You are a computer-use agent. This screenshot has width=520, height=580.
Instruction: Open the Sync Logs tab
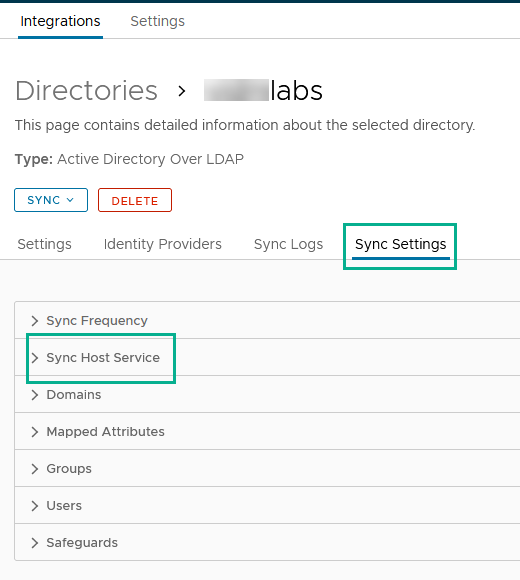288,244
